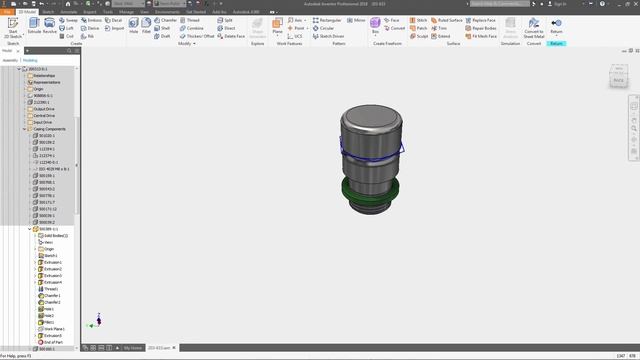Switch to the Inspect ribbon tab
The width and height of the screenshot is (640, 360).
[x=89, y=12]
